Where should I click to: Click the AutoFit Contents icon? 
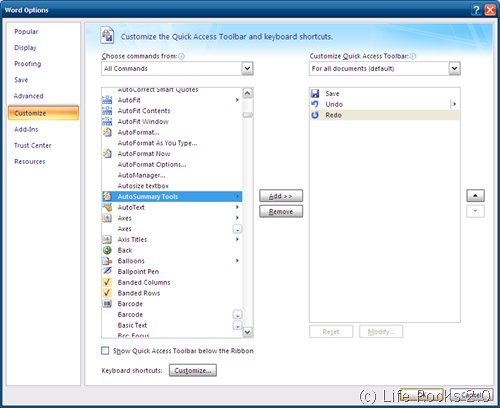pos(107,110)
